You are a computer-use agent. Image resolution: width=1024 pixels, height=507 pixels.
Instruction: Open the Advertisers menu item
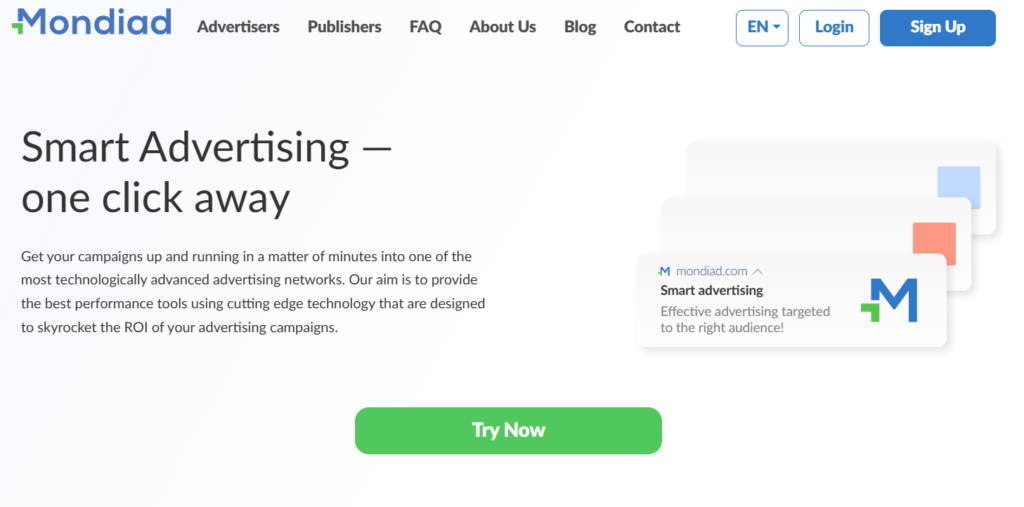pos(238,27)
